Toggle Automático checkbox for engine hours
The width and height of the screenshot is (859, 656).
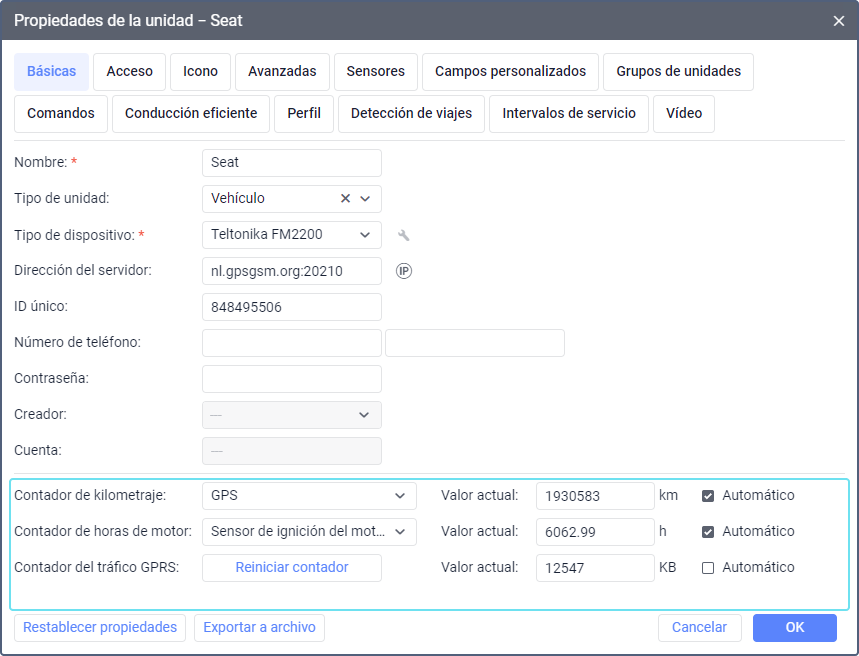(x=708, y=532)
